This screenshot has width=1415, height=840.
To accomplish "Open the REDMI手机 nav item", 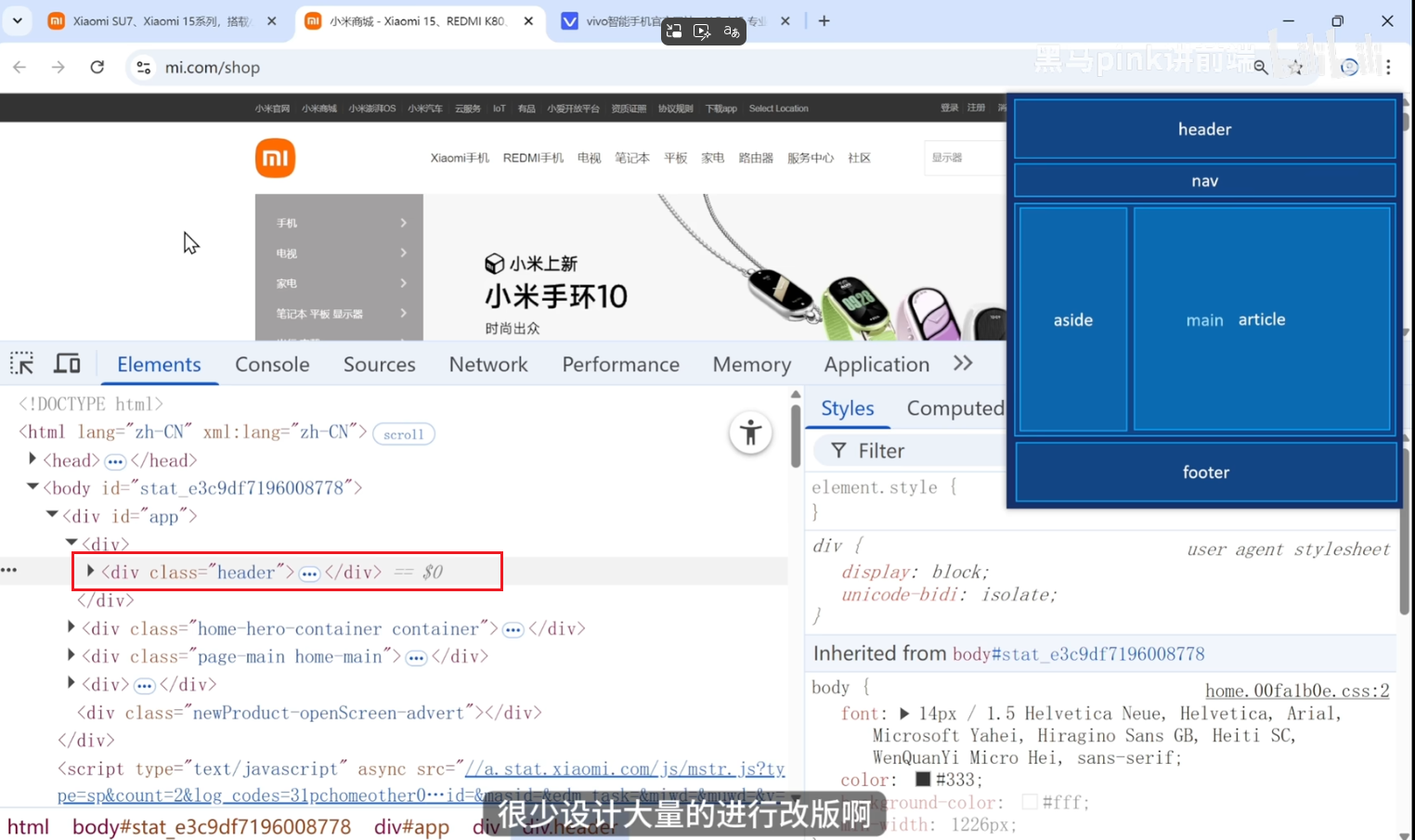I will (533, 158).
